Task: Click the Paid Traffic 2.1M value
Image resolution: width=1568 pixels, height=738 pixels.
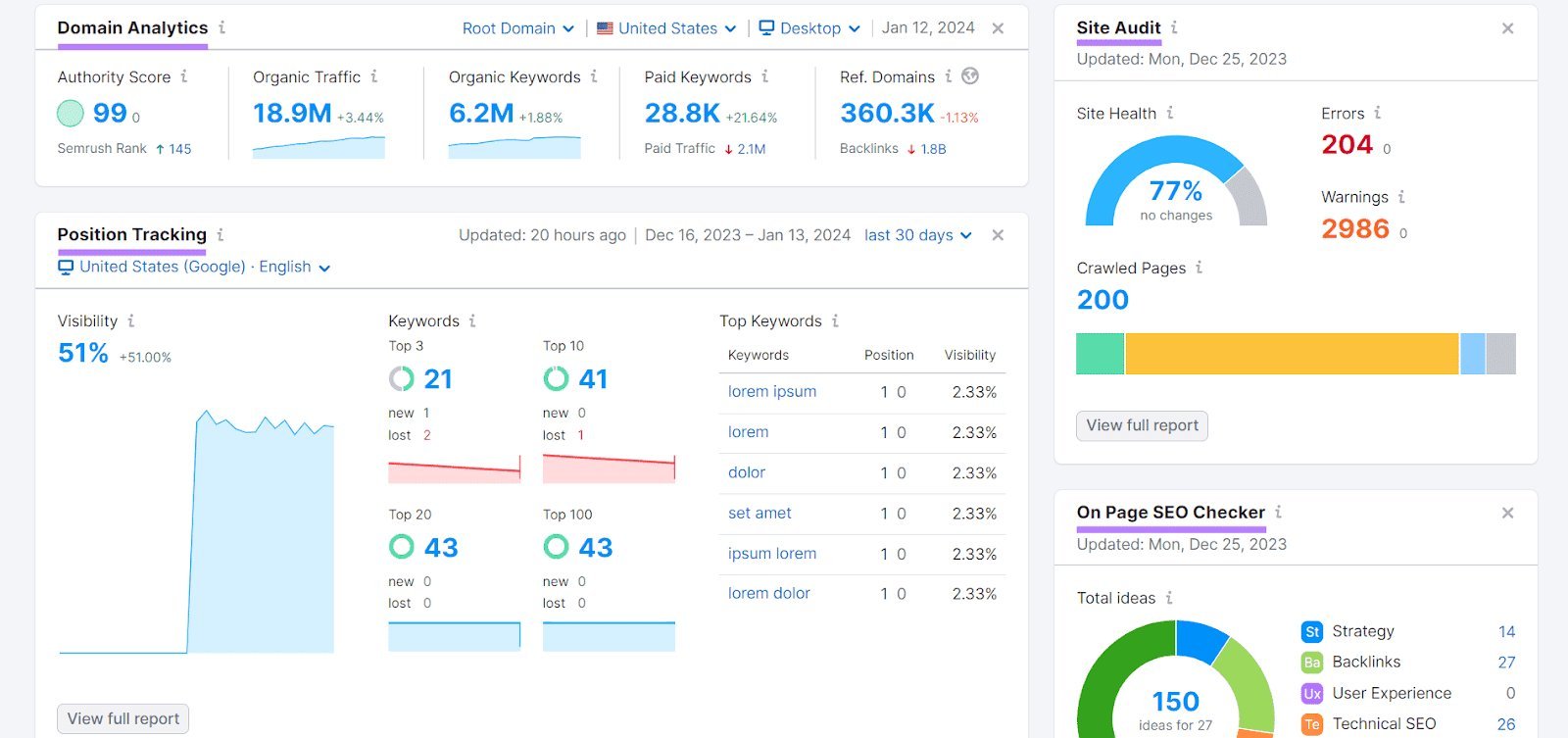Action: [x=751, y=149]
